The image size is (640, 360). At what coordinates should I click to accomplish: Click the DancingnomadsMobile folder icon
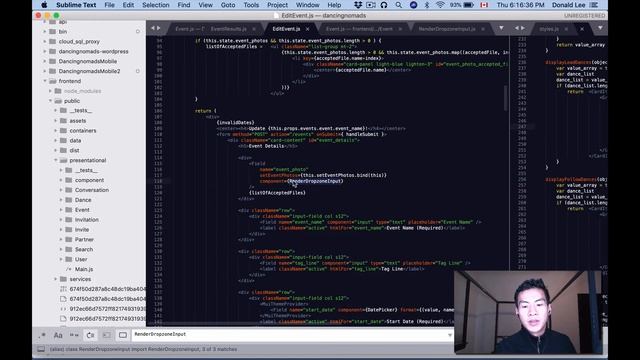tap(52, 61)
